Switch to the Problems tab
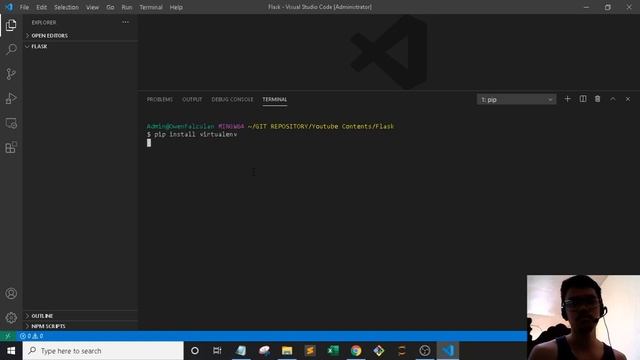The width and height of the screenshot is (640, 360). [x=160, y=100]
